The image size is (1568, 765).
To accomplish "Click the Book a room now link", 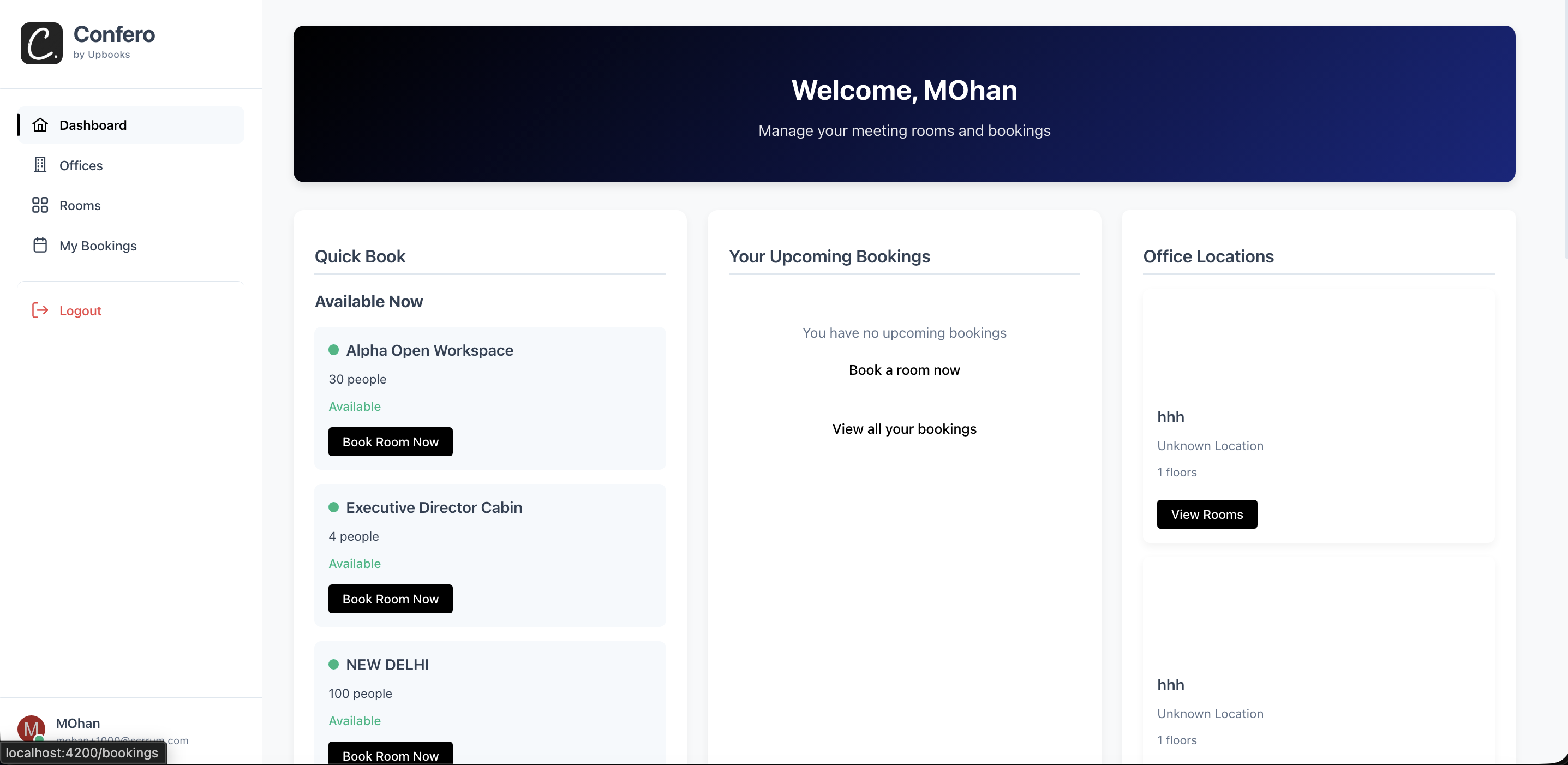I will coord(904,370).
